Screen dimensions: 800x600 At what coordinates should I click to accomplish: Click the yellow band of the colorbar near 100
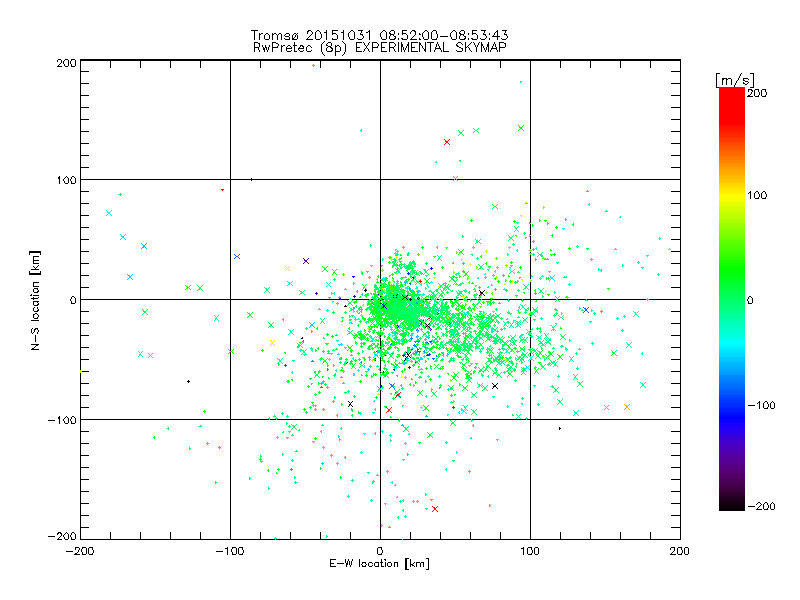pos(732,195)
